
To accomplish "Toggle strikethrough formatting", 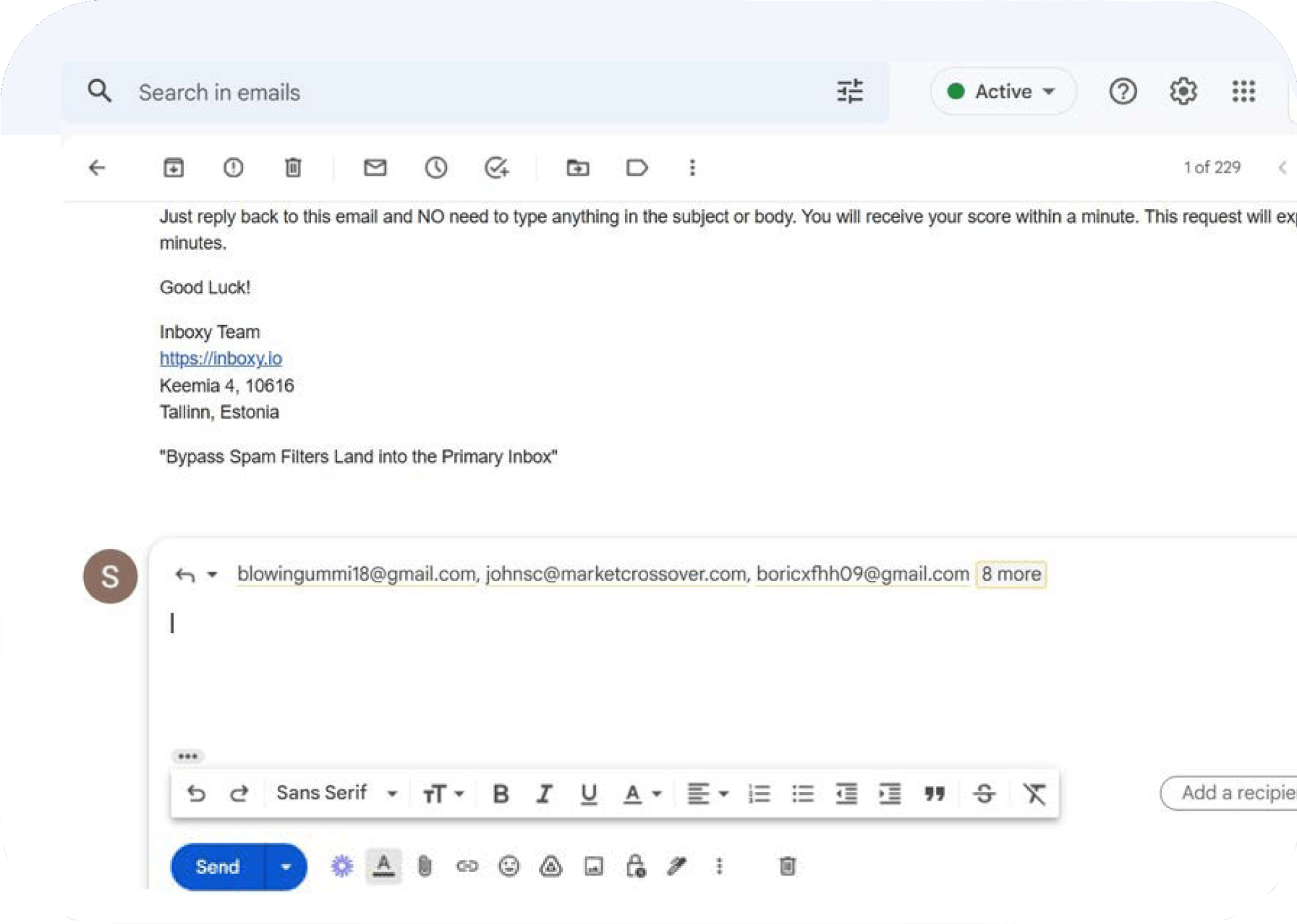I will point(984,793).
